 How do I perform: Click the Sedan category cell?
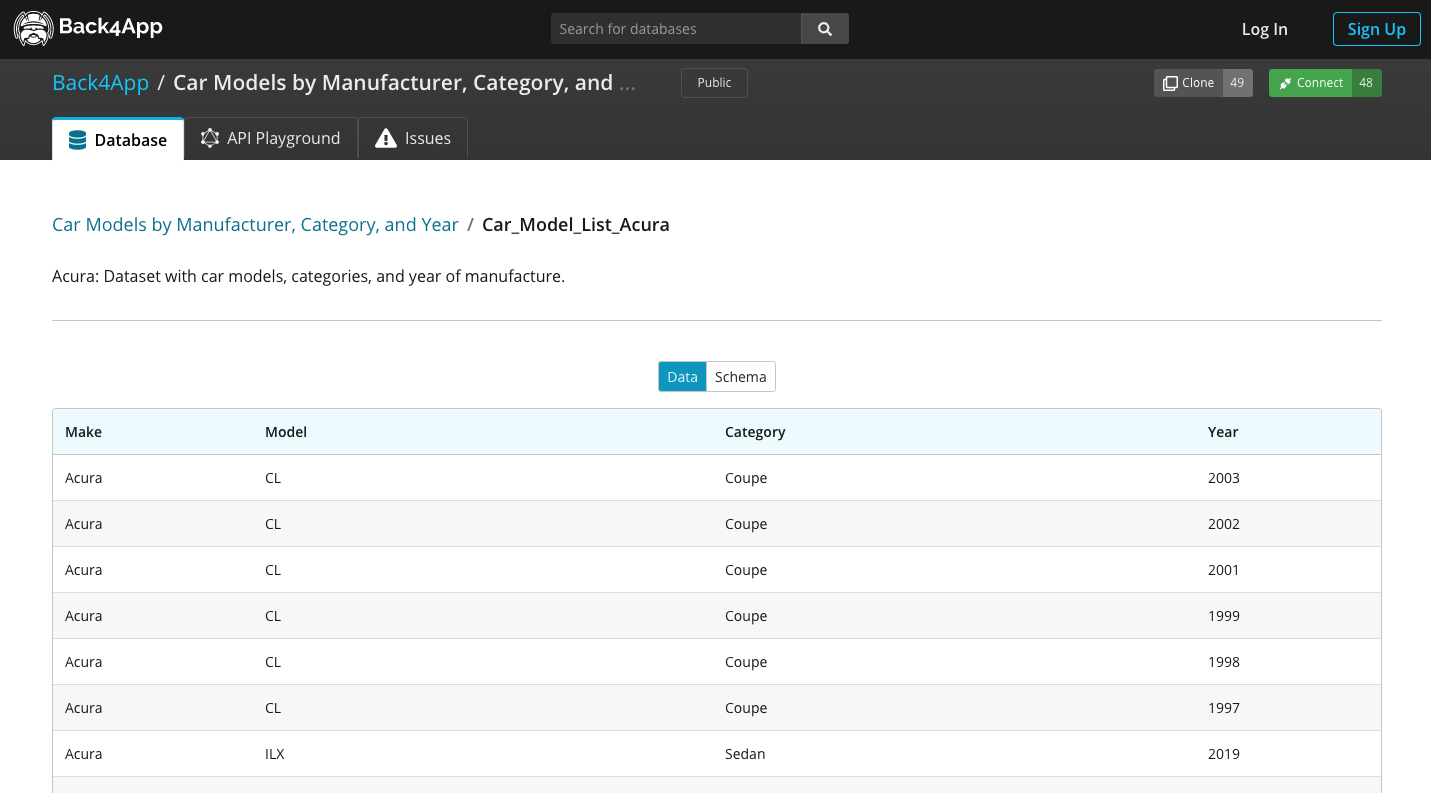click(745, 754)
